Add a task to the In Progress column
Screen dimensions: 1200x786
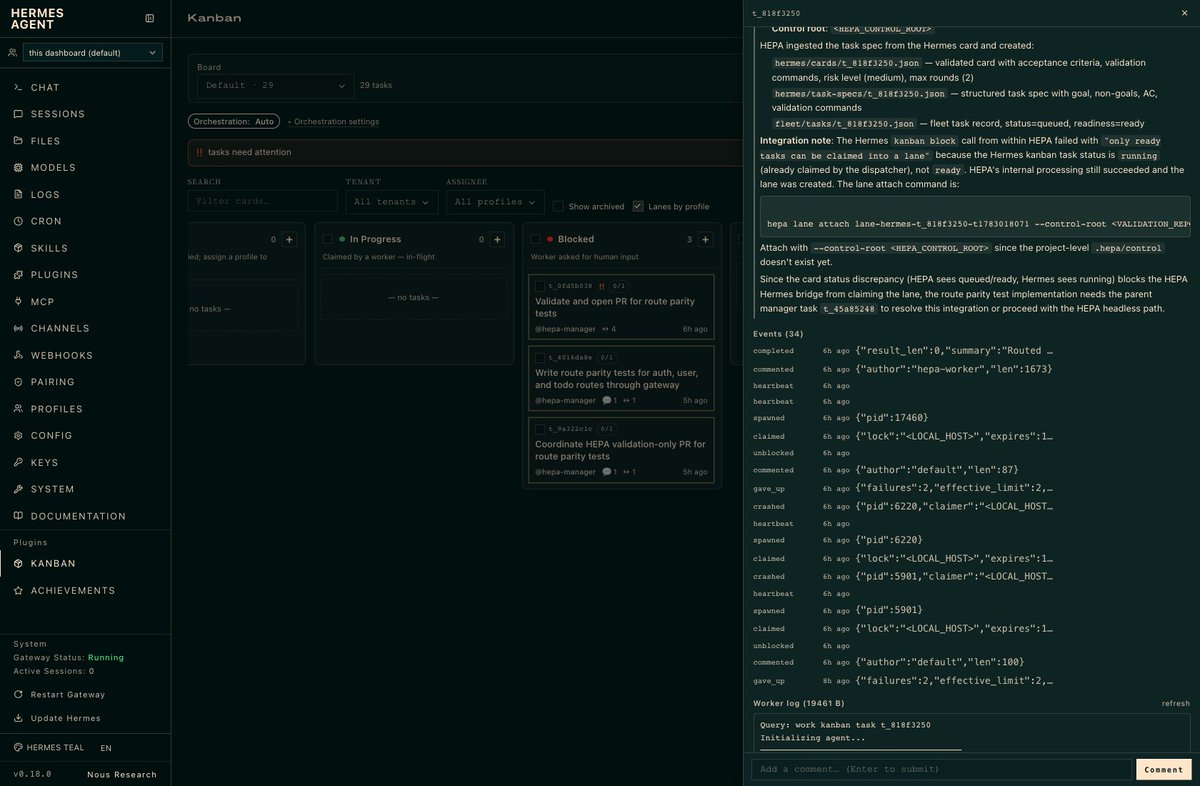click(497, 239)
